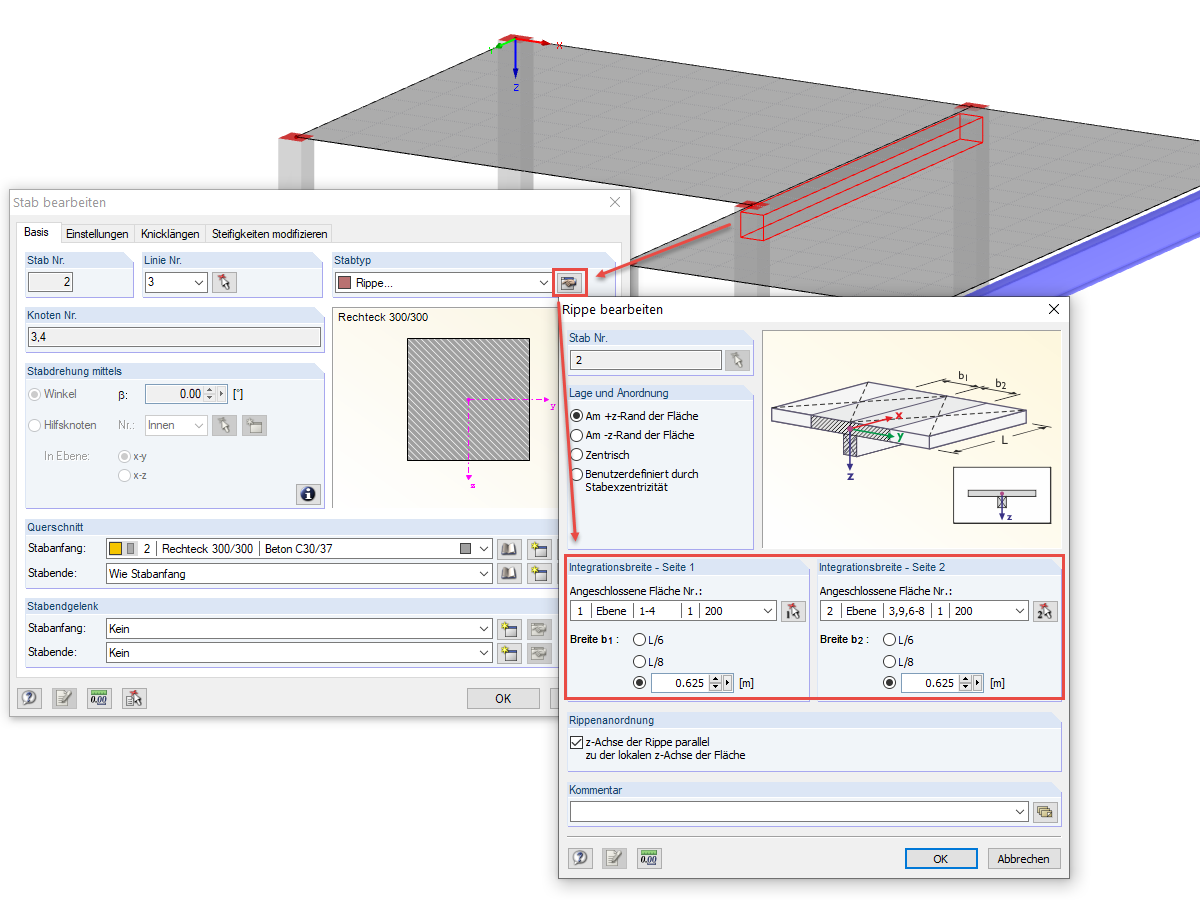Open Seite 1 connected surface dropdown
This screenshot has width=1200, height=900.
(767, 611)
